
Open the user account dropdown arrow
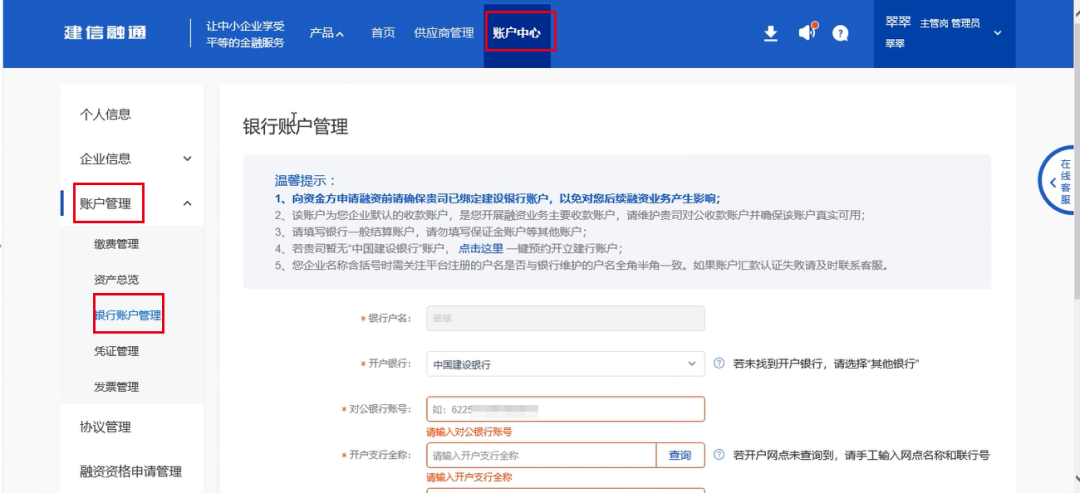[x=997, y=33]
